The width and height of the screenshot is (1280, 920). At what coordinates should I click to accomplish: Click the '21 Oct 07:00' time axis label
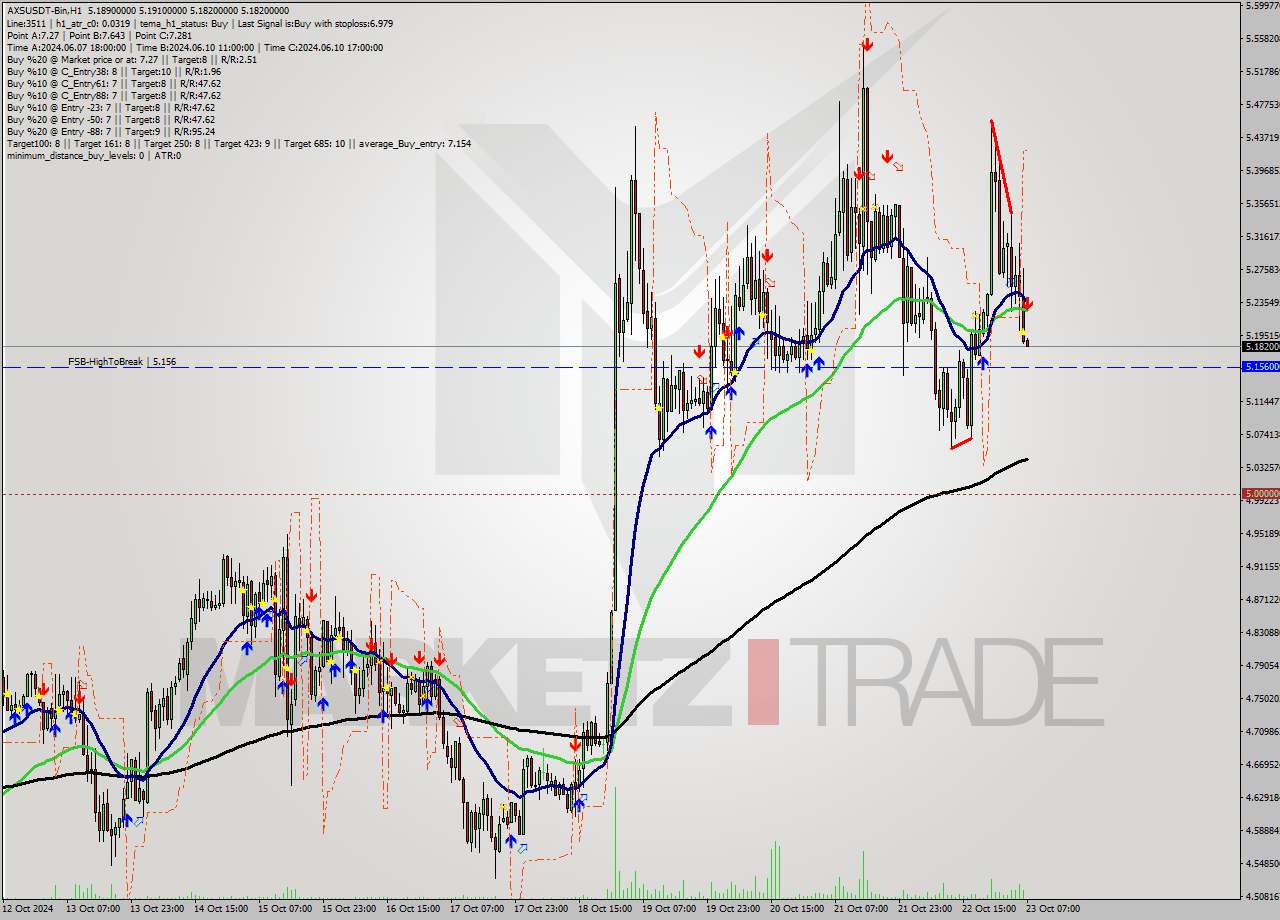tap(860, 909)
